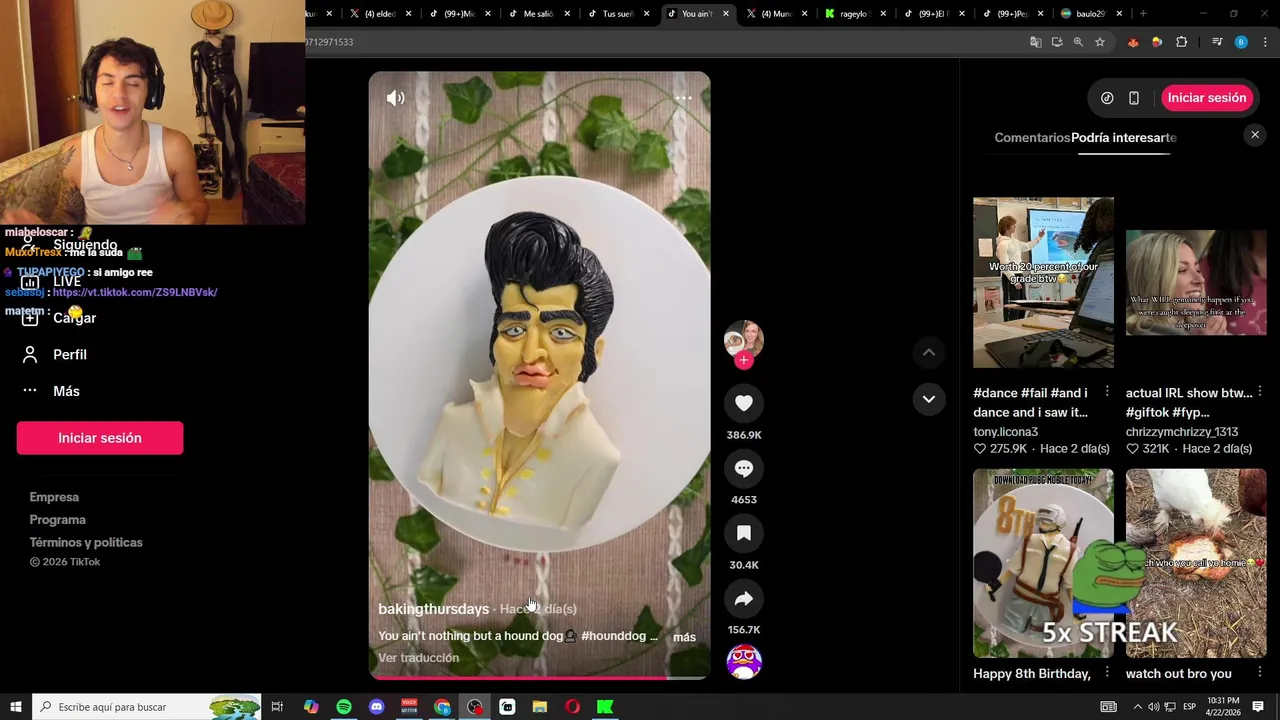Open options menu for chrizzymchrizzy_1313 video
Viewport: 1280px width, 720px height.
pos(1260,392)
